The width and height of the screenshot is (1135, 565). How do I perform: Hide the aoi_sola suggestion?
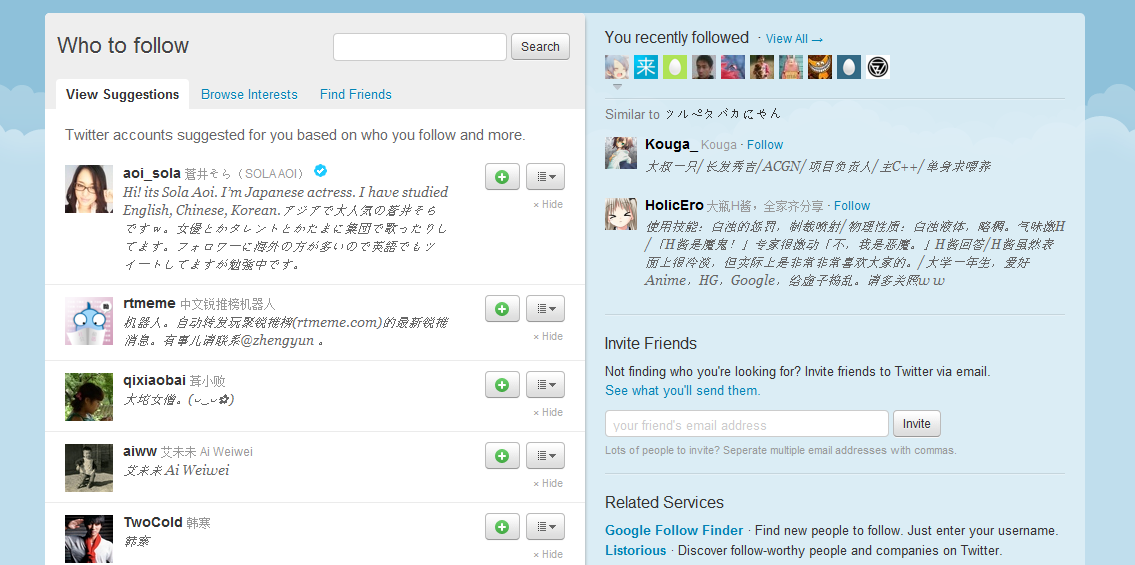pyautogui.click(x=548, y=205)
